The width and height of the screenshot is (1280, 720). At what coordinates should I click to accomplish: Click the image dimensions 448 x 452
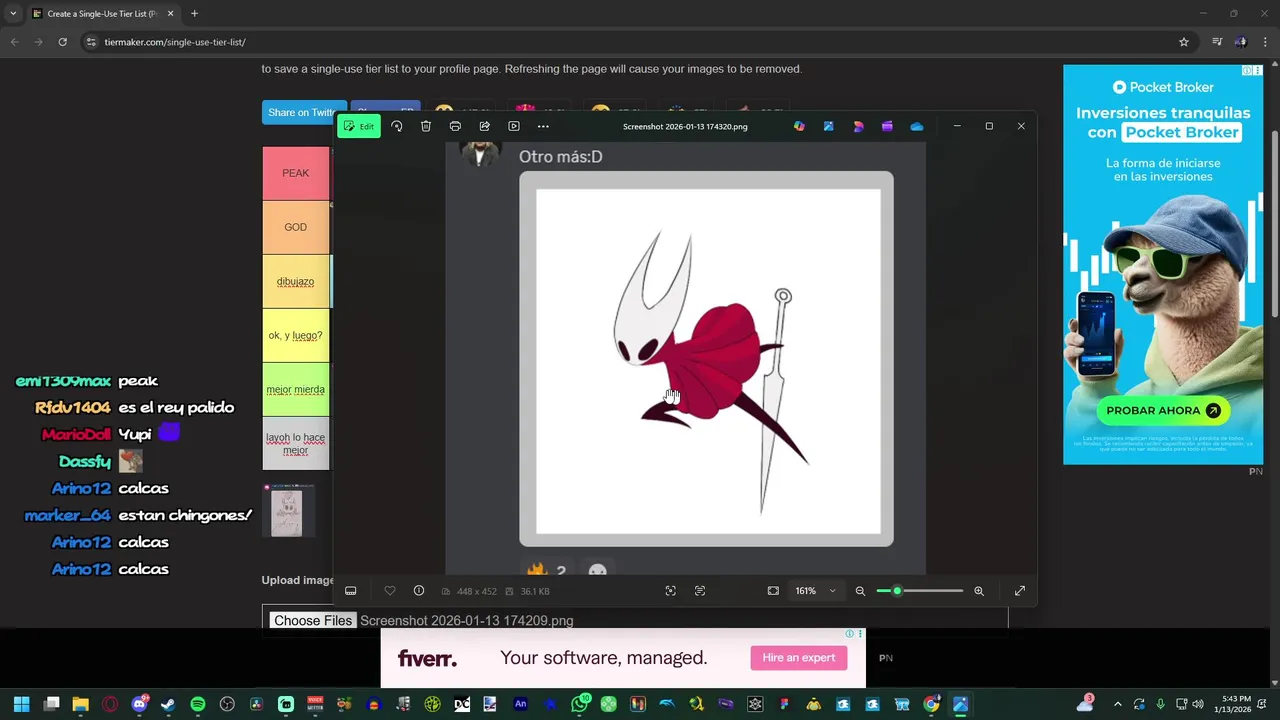click(x=476, y=591)
